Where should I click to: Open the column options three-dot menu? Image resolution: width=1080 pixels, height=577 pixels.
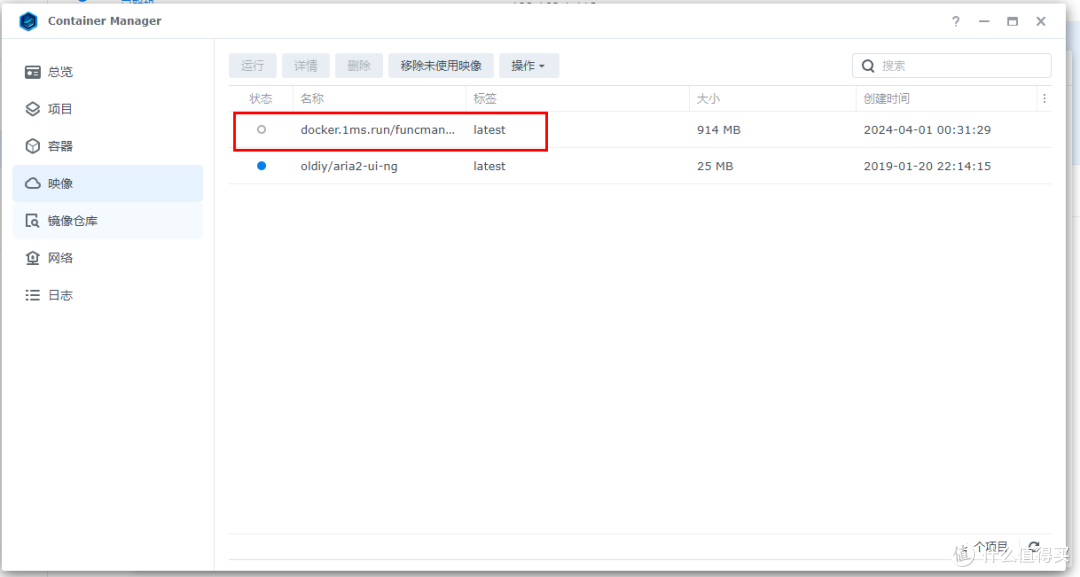[x=1044, y=98]
